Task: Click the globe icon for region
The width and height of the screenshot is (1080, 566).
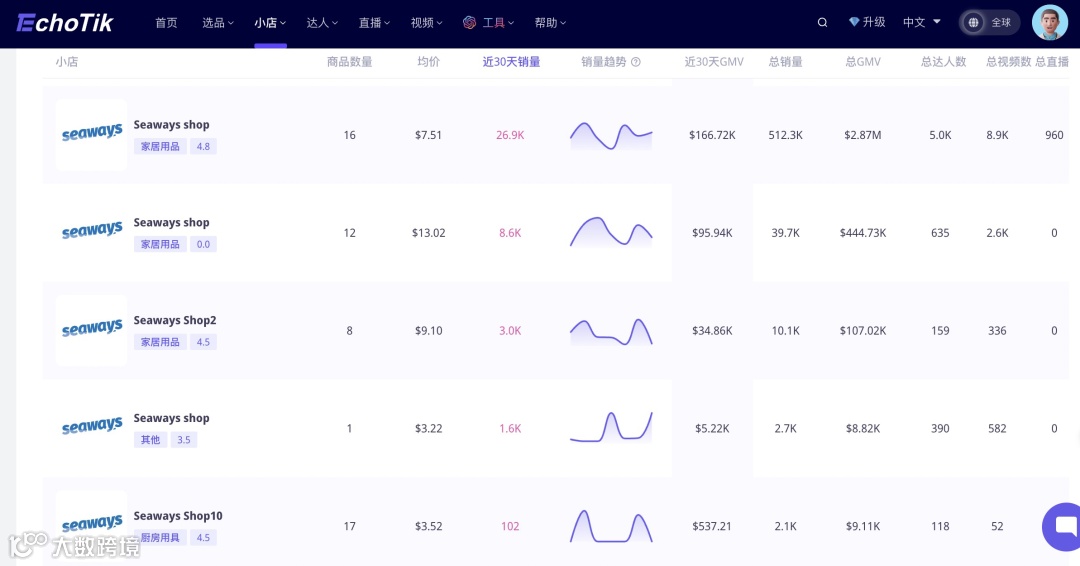Action: [973, 23]
